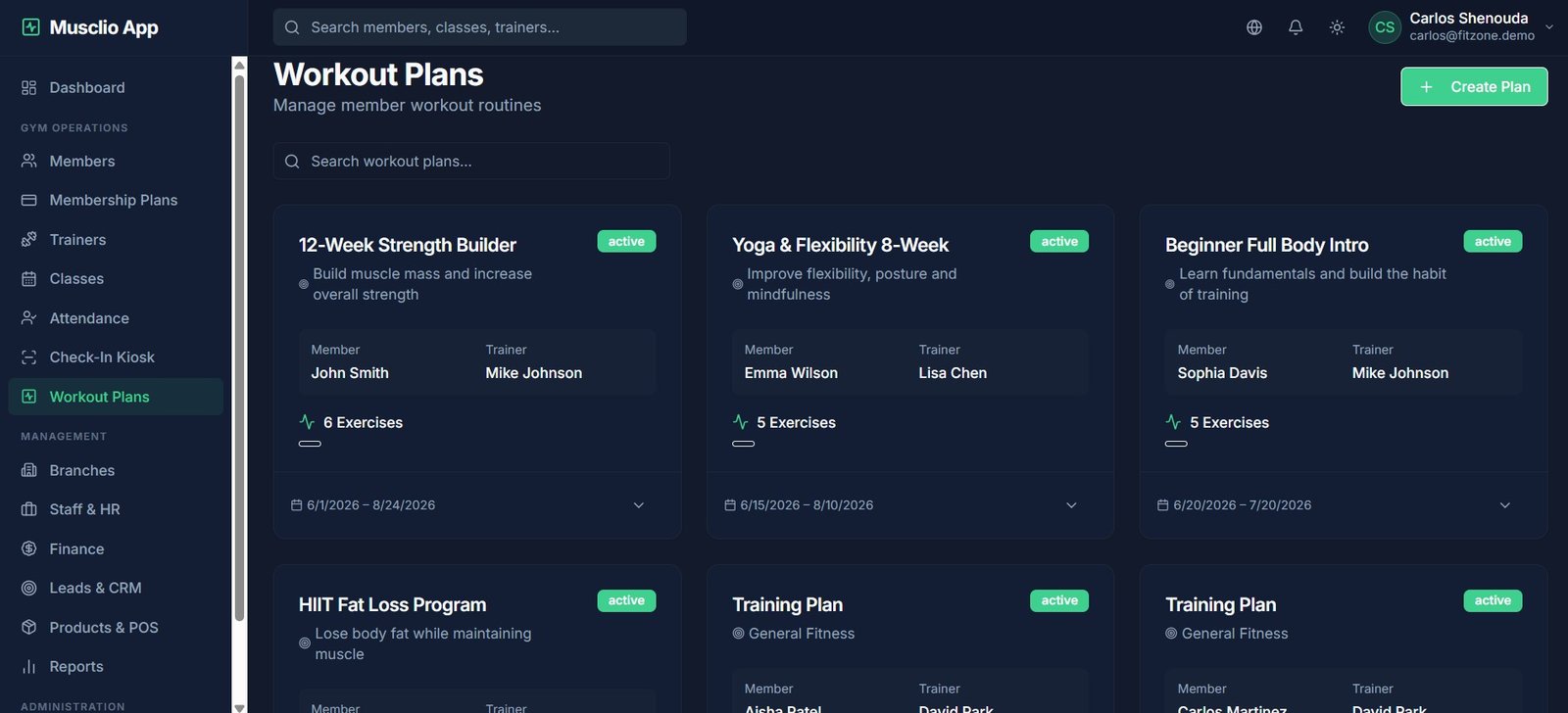Click the Dashboard grid icon
The image size is (1568, 713).
pyautogui.click(x=29, y=88)
